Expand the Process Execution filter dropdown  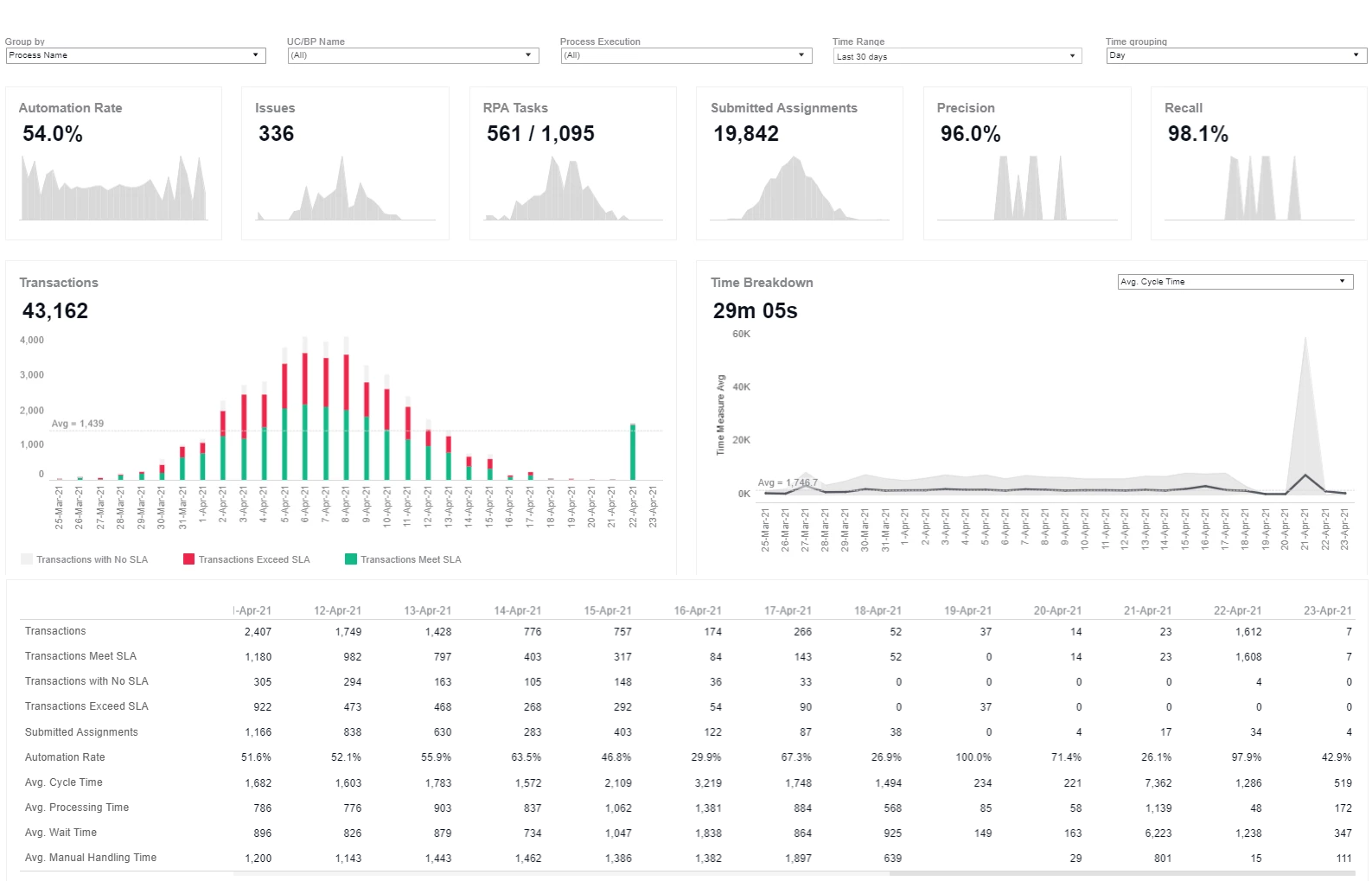pyautogui.click(x=686, y=55)
